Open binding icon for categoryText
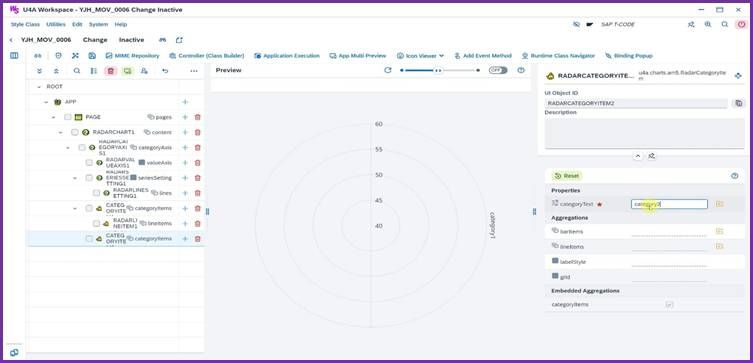The width and height of the screenshot is (753, 363). (719, 204)
